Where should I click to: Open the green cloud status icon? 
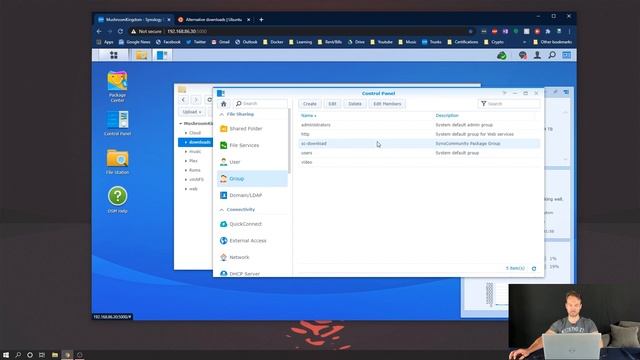coord(502,55)
